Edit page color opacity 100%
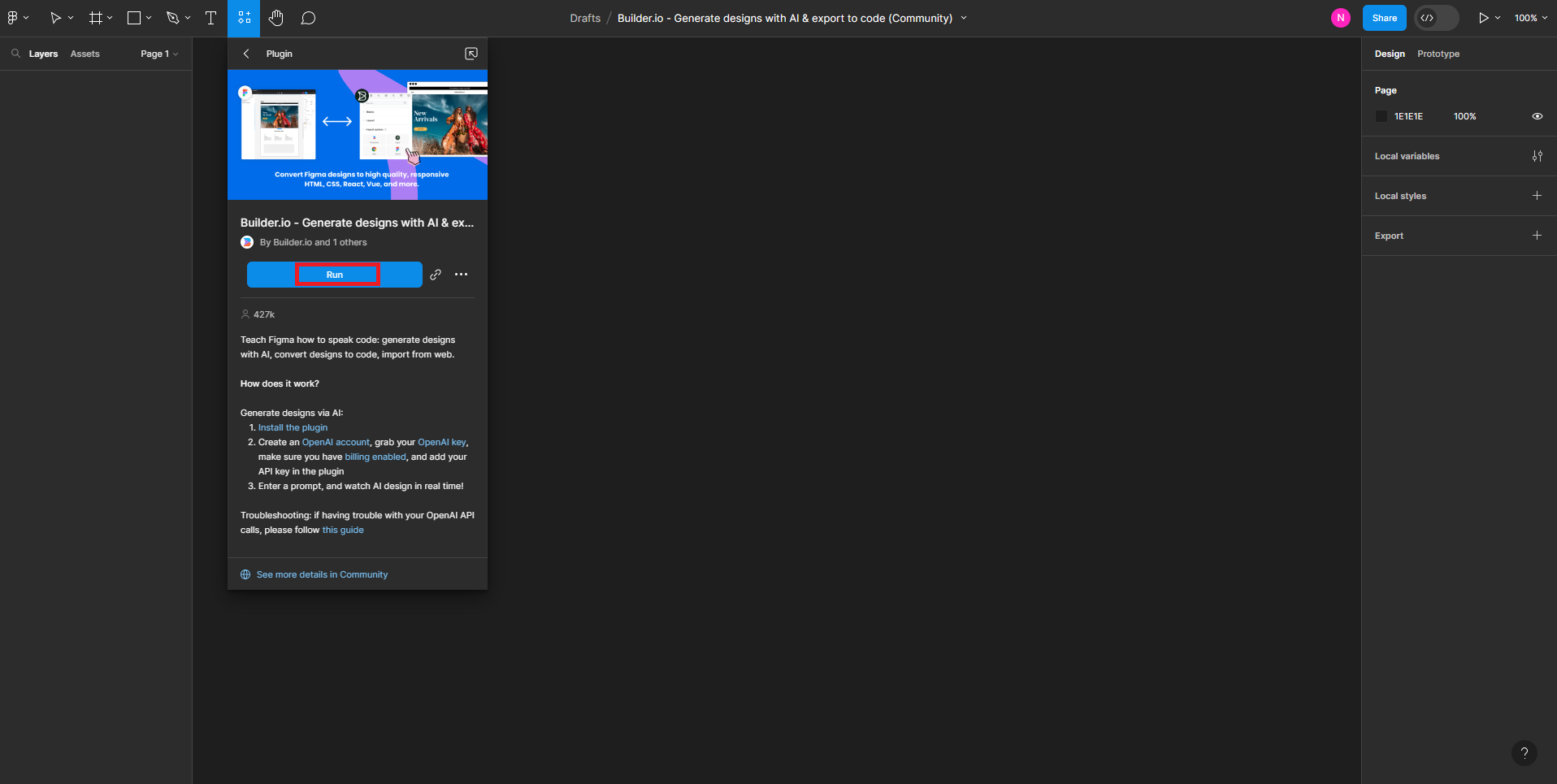Viewport: 1557px width, 784px height. tap(1464, 116)
